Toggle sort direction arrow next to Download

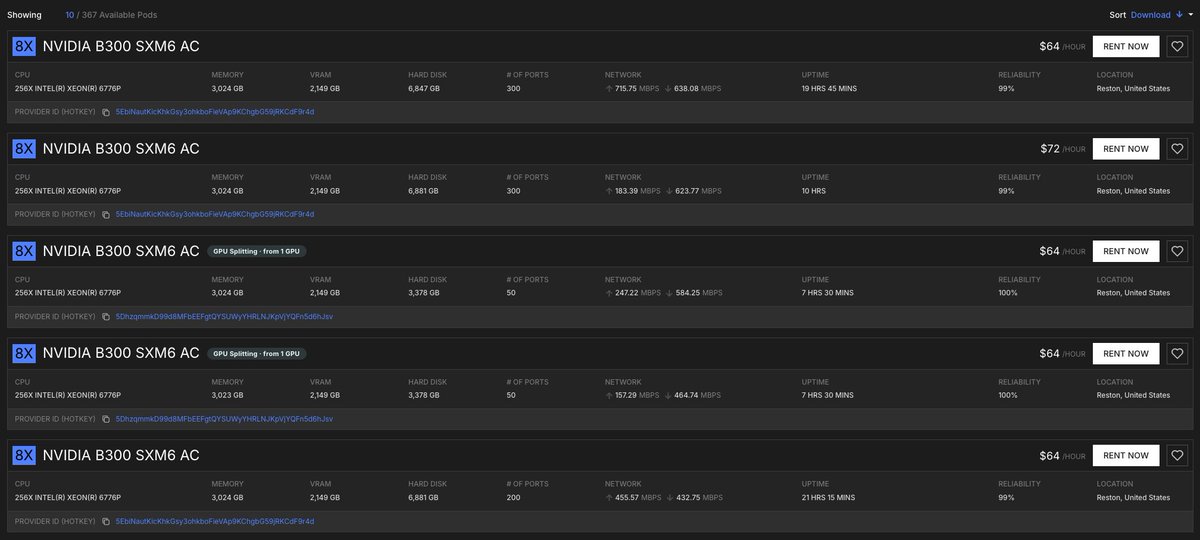pyautogui.click(x=1178, y=15)
